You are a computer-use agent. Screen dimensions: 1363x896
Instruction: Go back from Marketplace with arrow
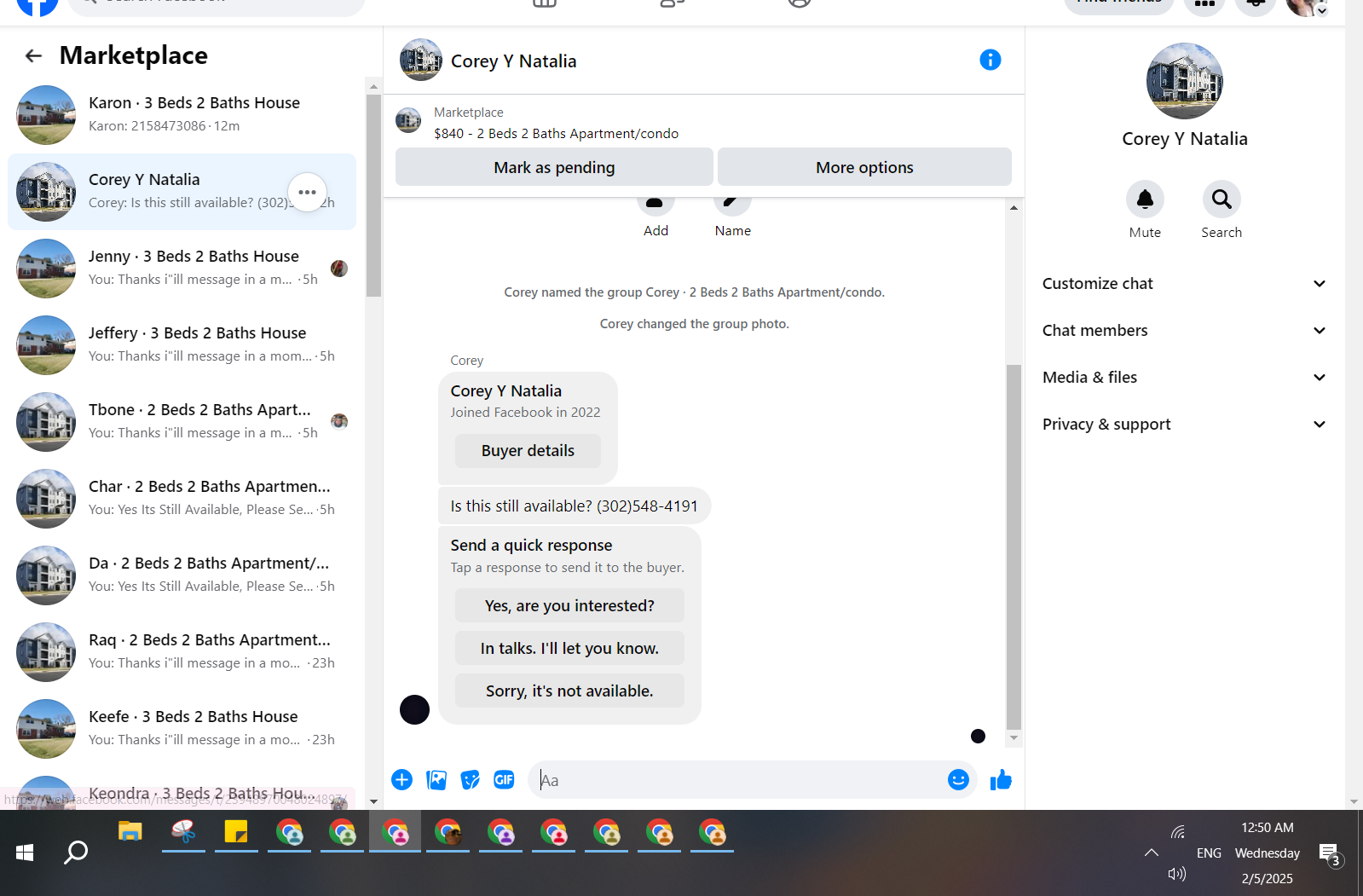(33, 56)
